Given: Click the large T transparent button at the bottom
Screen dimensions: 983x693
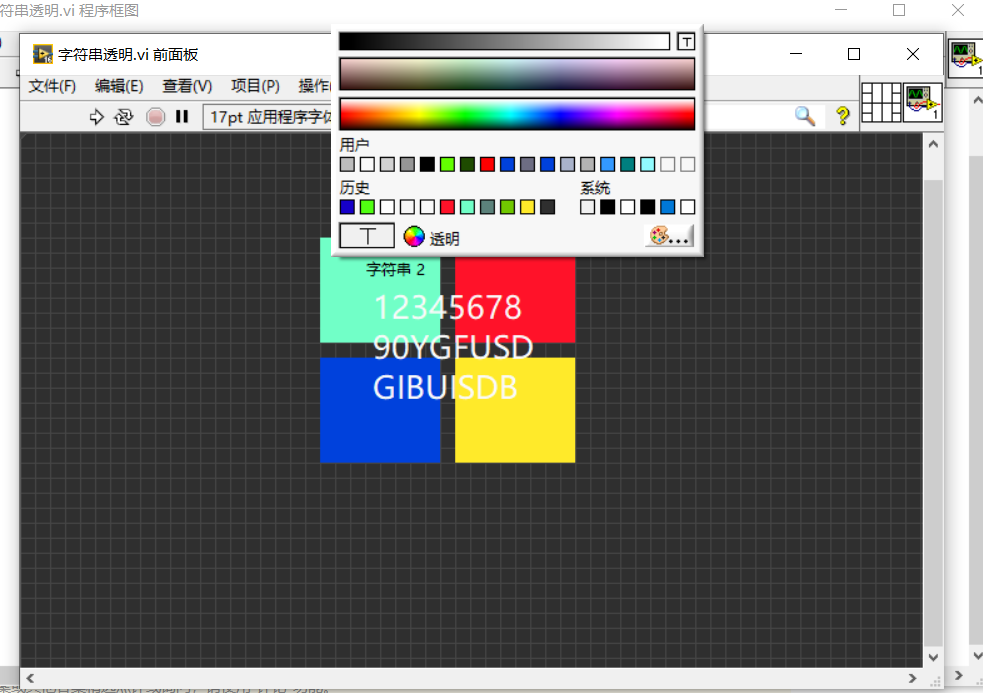Looking at the screenshot, I should coord(367,236).
